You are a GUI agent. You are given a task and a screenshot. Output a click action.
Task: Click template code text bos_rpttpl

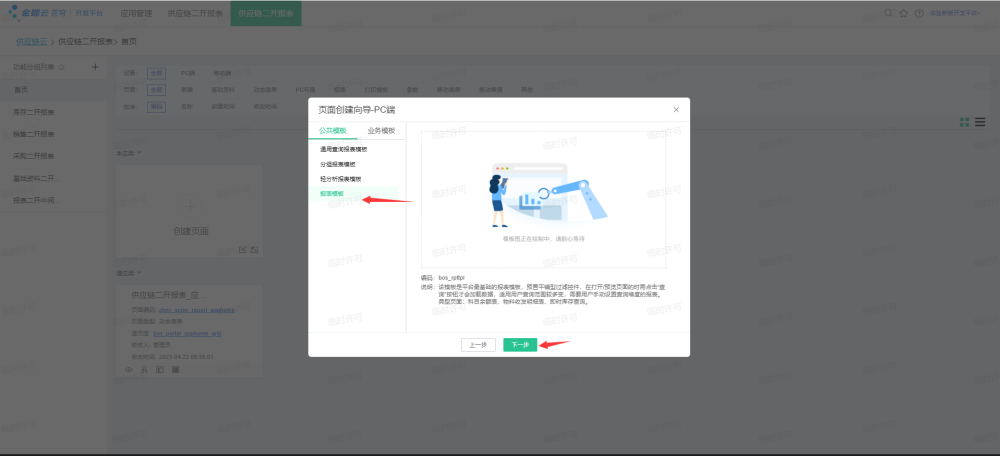pos(453,278)
